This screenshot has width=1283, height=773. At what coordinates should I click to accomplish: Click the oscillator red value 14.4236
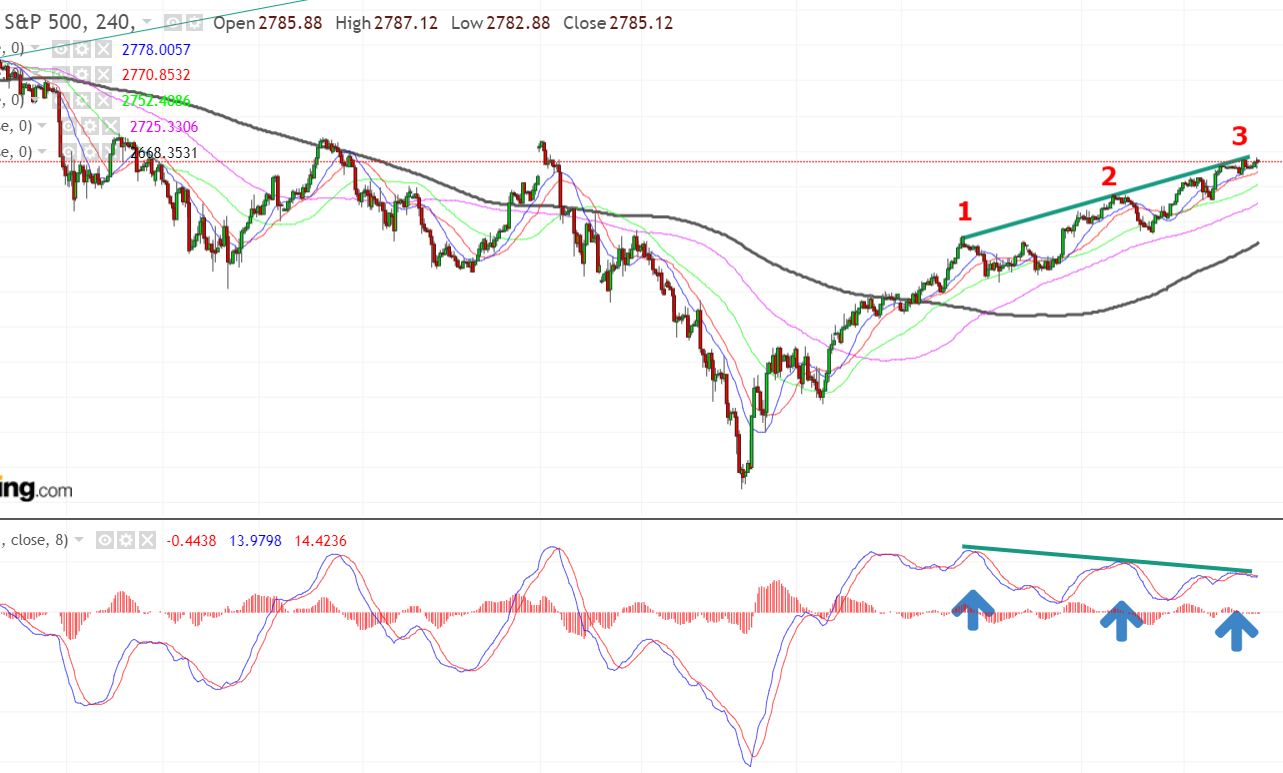320,540
